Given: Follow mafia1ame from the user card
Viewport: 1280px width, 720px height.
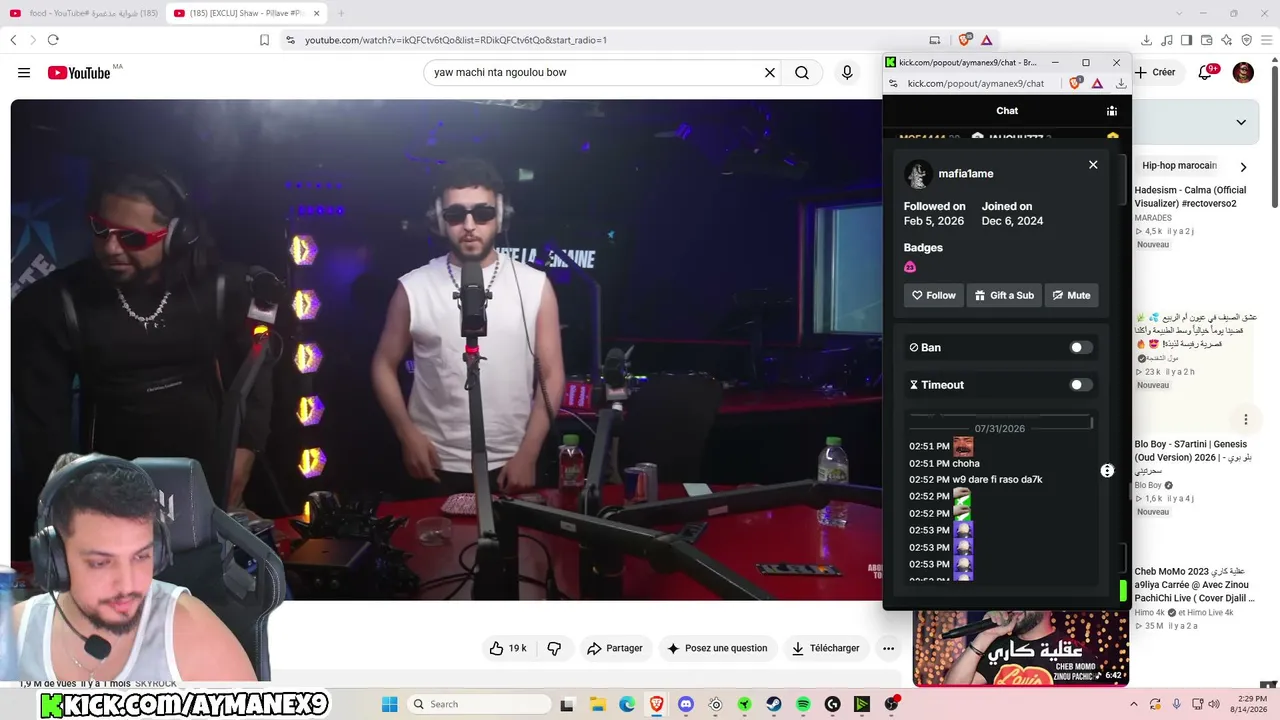Looking at the screenshot, I should pyautogui.click(x=934, y=295).
